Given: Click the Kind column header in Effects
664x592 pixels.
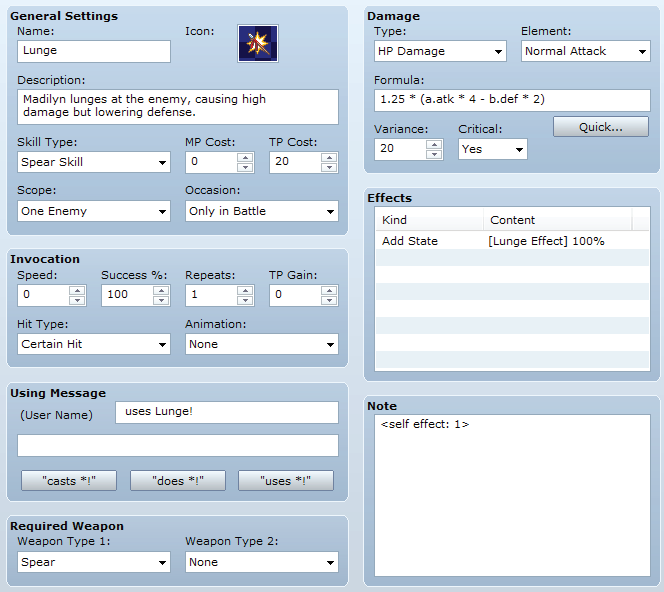Looking at the screenshot, I should coord(429,220).
